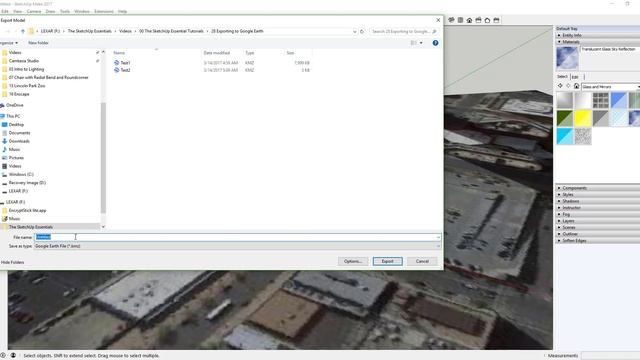This screenshot has width=640, height=360.
Task: Click the third toolbar house icon
Action: point(469,20)
